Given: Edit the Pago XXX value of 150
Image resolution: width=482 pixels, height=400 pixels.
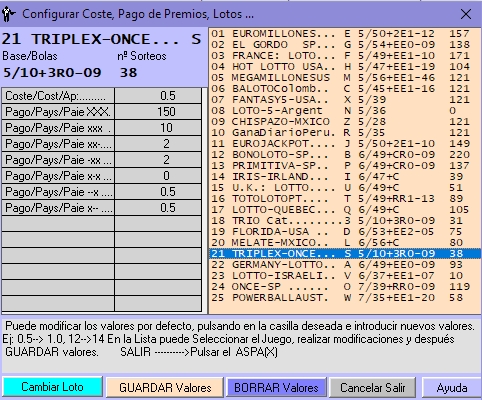Looking at the screenshot, I should tap(158, 112).
